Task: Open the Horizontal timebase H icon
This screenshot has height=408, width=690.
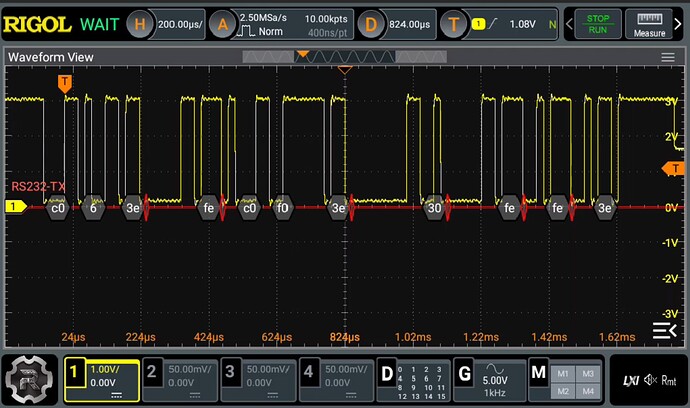Action: pos(140,24)
